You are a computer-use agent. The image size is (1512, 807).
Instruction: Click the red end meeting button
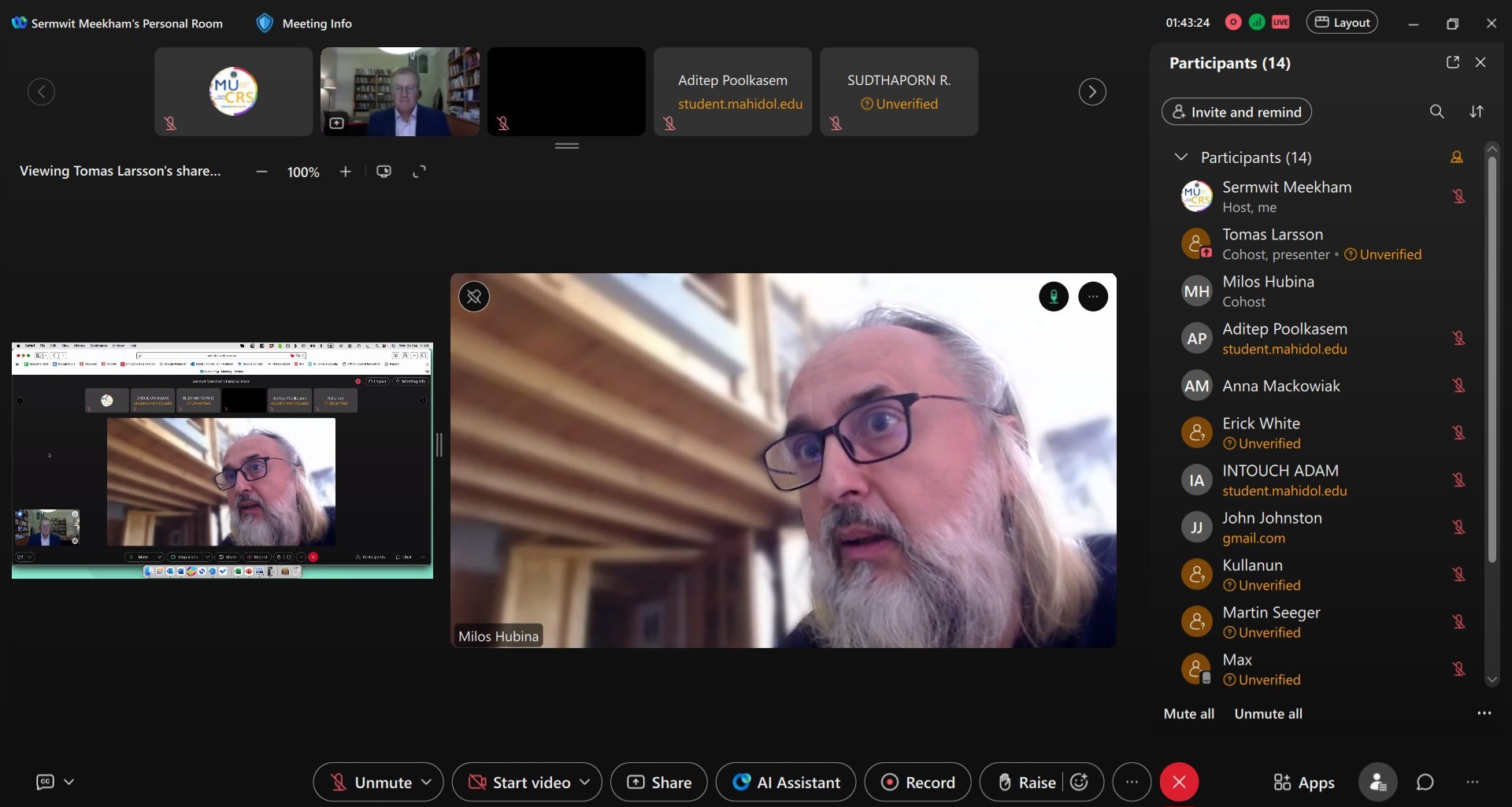[x=1179, y=782]
